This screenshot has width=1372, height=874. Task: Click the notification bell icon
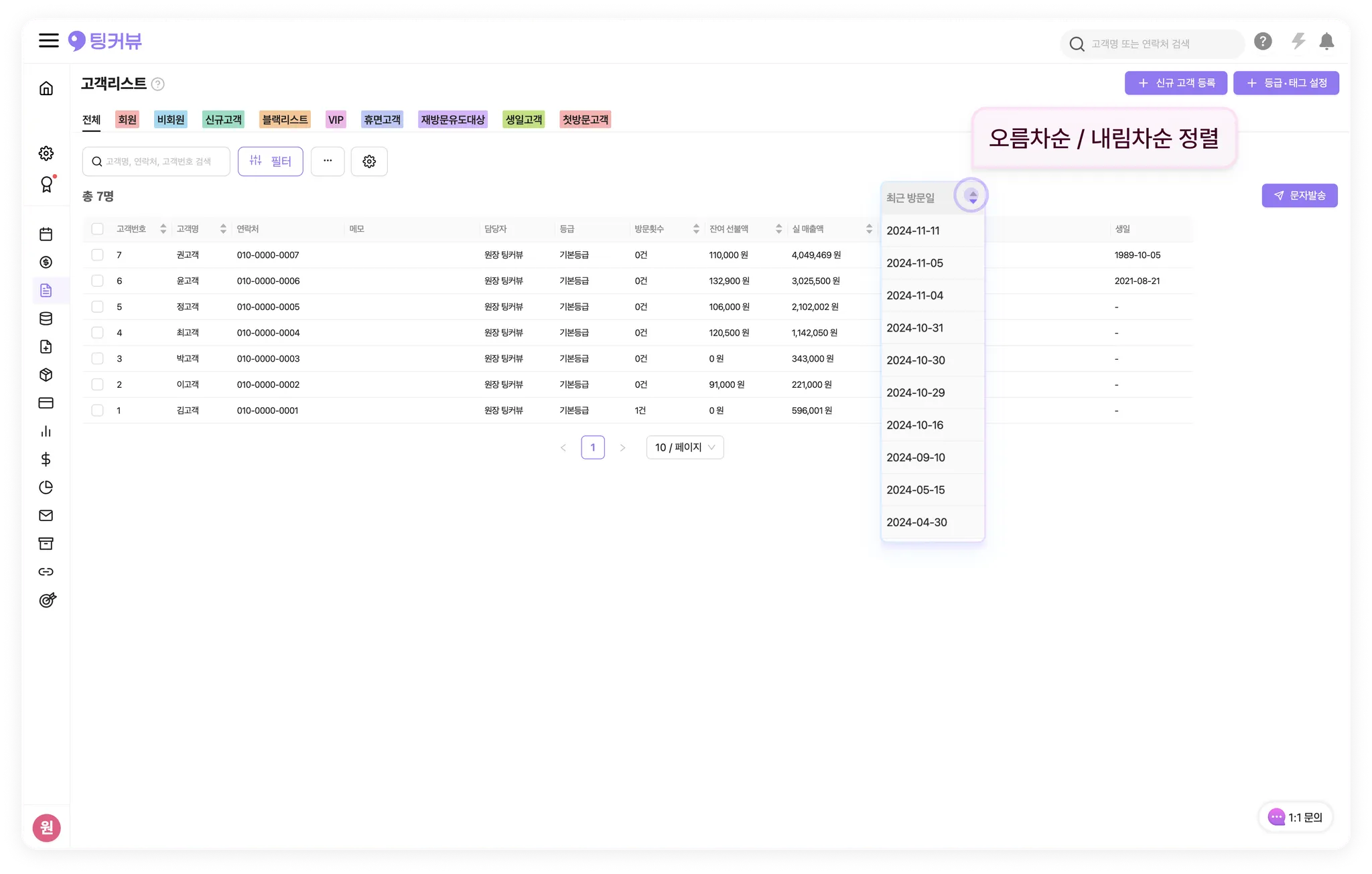point(1326,42)
